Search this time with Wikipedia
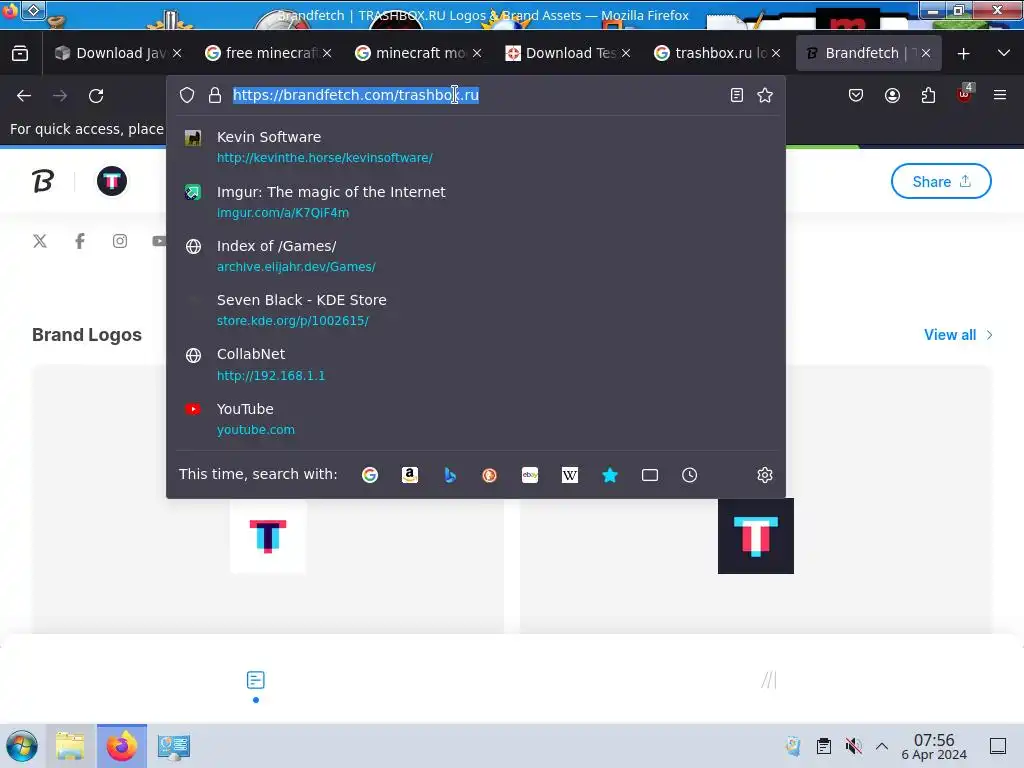This screenshot has height=768, width=1024. (569, 475)
